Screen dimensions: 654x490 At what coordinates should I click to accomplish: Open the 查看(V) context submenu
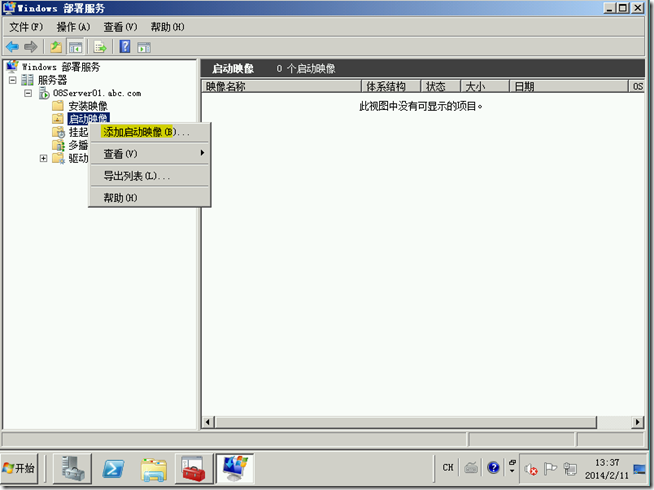[150, 154]
